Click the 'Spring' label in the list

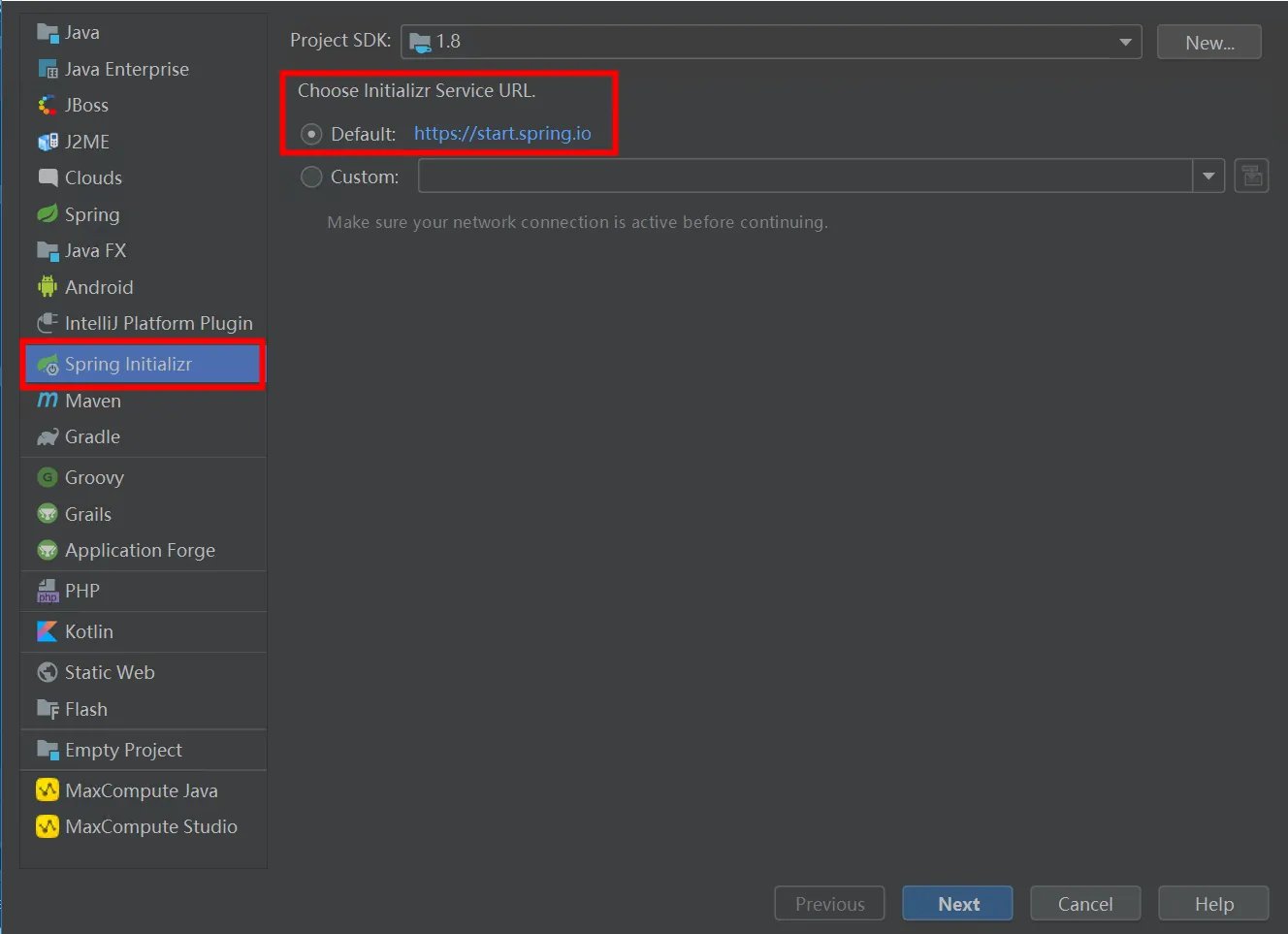[x=92, y=214]
